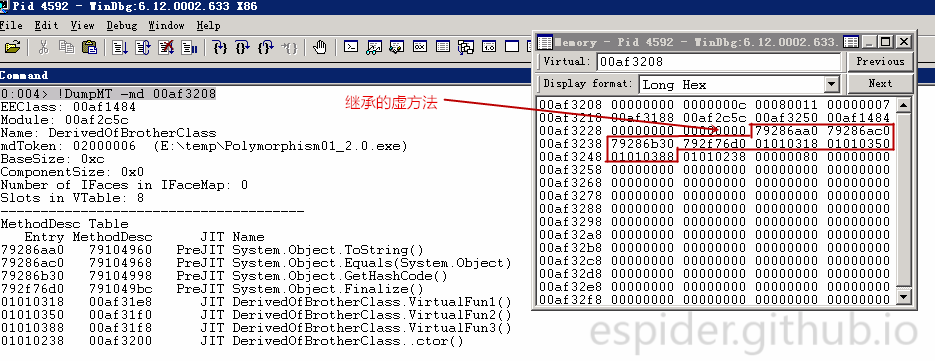The height and width of the screenshot is (361, 935).
Task: Open the Locals window toolbar icon
Action: [397, 47]
